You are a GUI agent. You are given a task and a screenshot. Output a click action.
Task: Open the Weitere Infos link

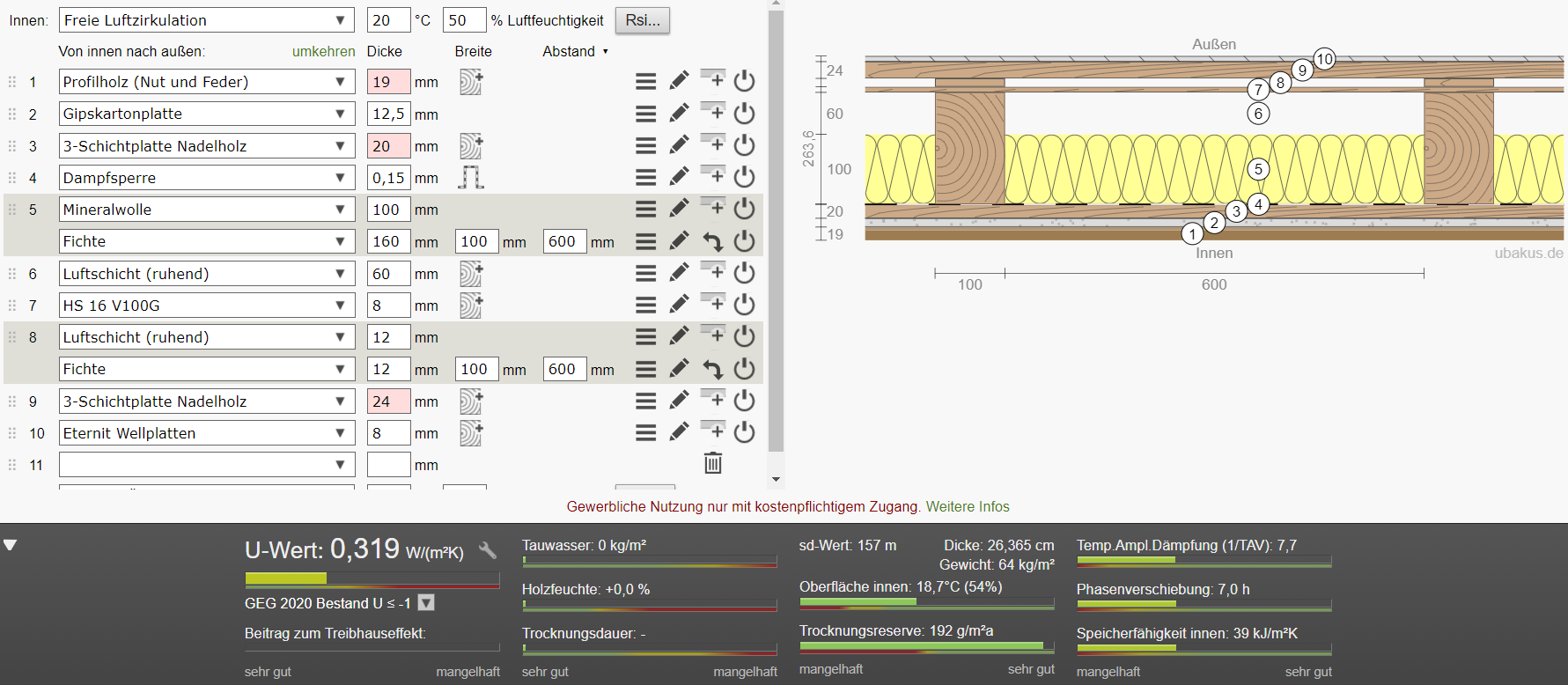click(967, 507)
